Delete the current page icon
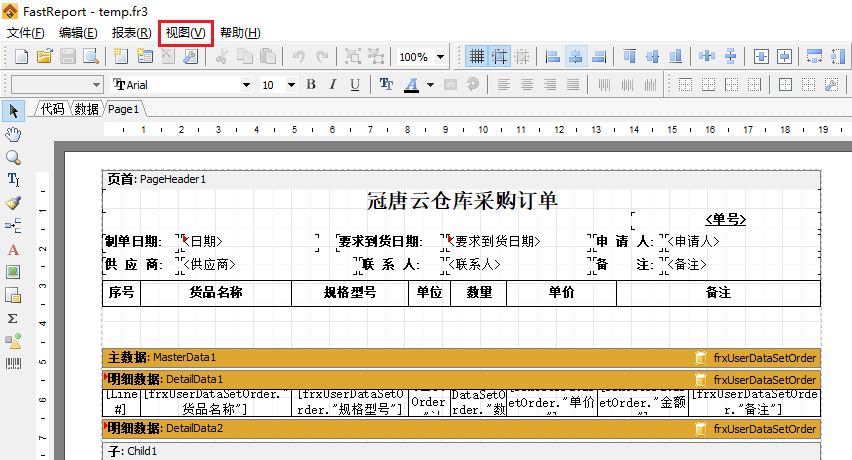852x460 pixels. point(168,56)
